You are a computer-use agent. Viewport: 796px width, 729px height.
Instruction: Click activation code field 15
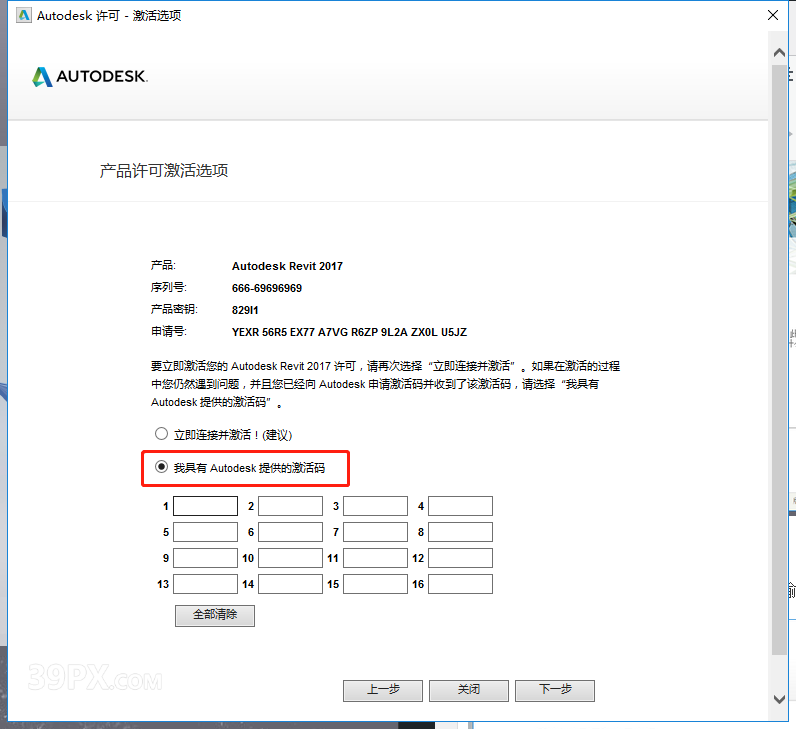pyautogui.click(x=376, y=584)
